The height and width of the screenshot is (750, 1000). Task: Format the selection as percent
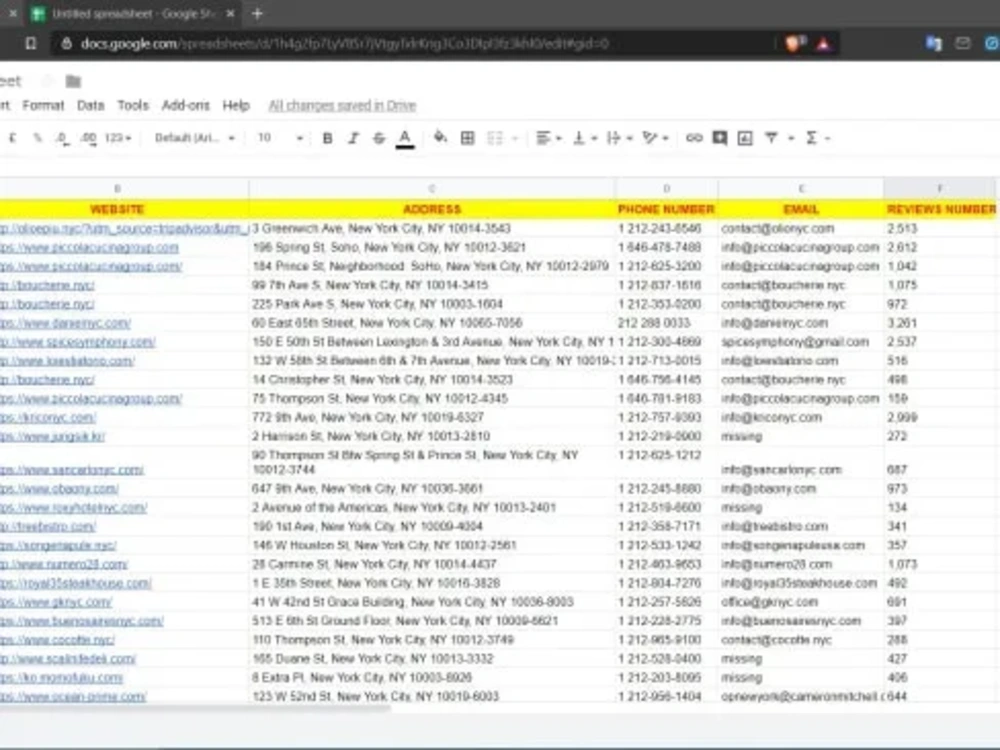[37, 138]
